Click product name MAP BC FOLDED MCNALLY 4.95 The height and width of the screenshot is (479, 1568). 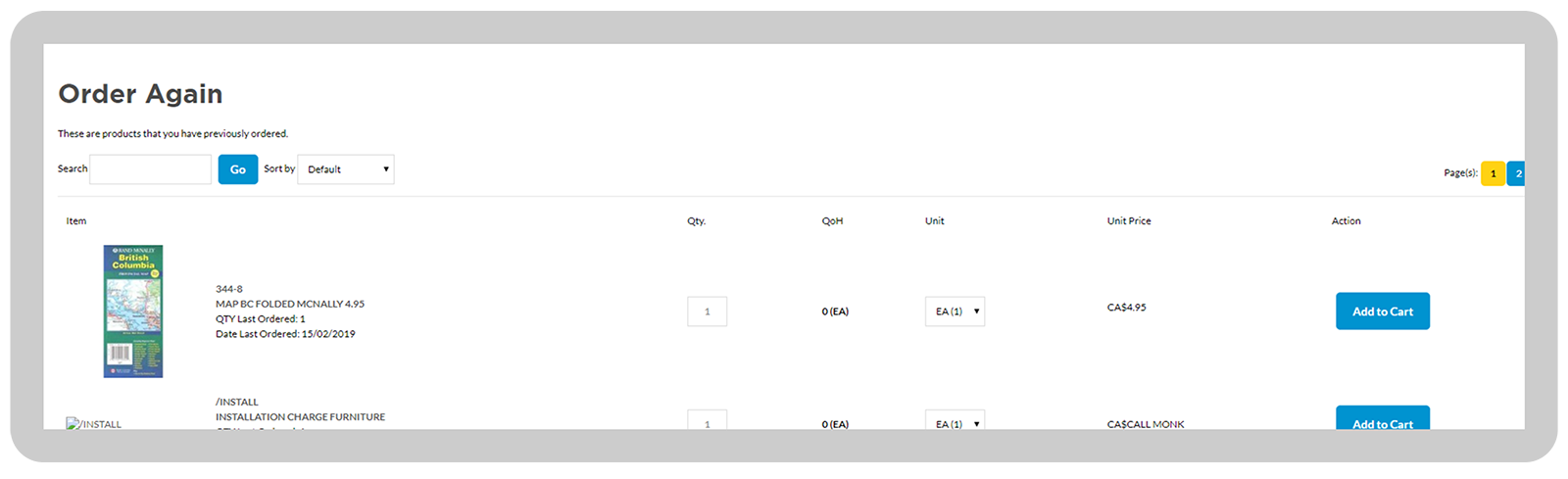pos(290,304)
